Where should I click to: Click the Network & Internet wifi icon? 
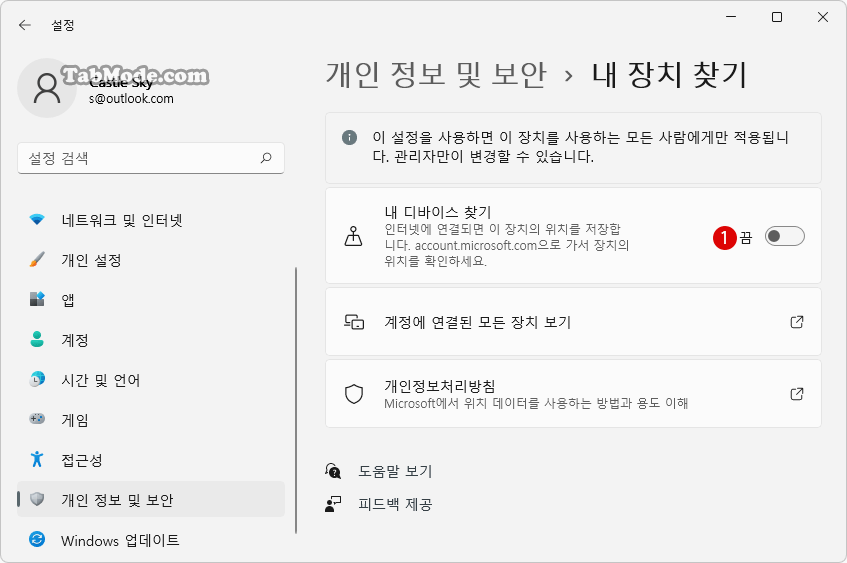point(37,219)
